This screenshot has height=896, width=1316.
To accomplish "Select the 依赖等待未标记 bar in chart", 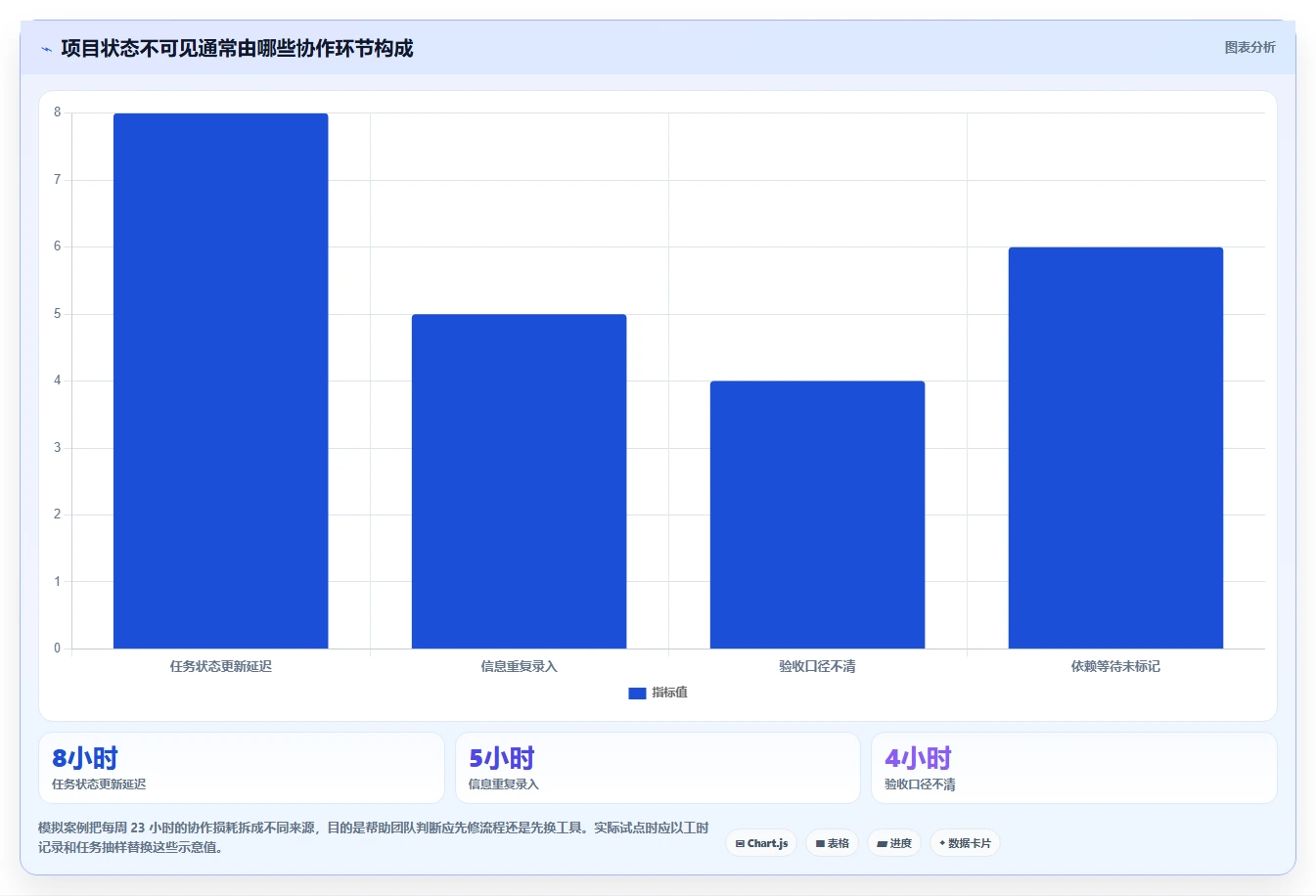I will click(1115, 448).
